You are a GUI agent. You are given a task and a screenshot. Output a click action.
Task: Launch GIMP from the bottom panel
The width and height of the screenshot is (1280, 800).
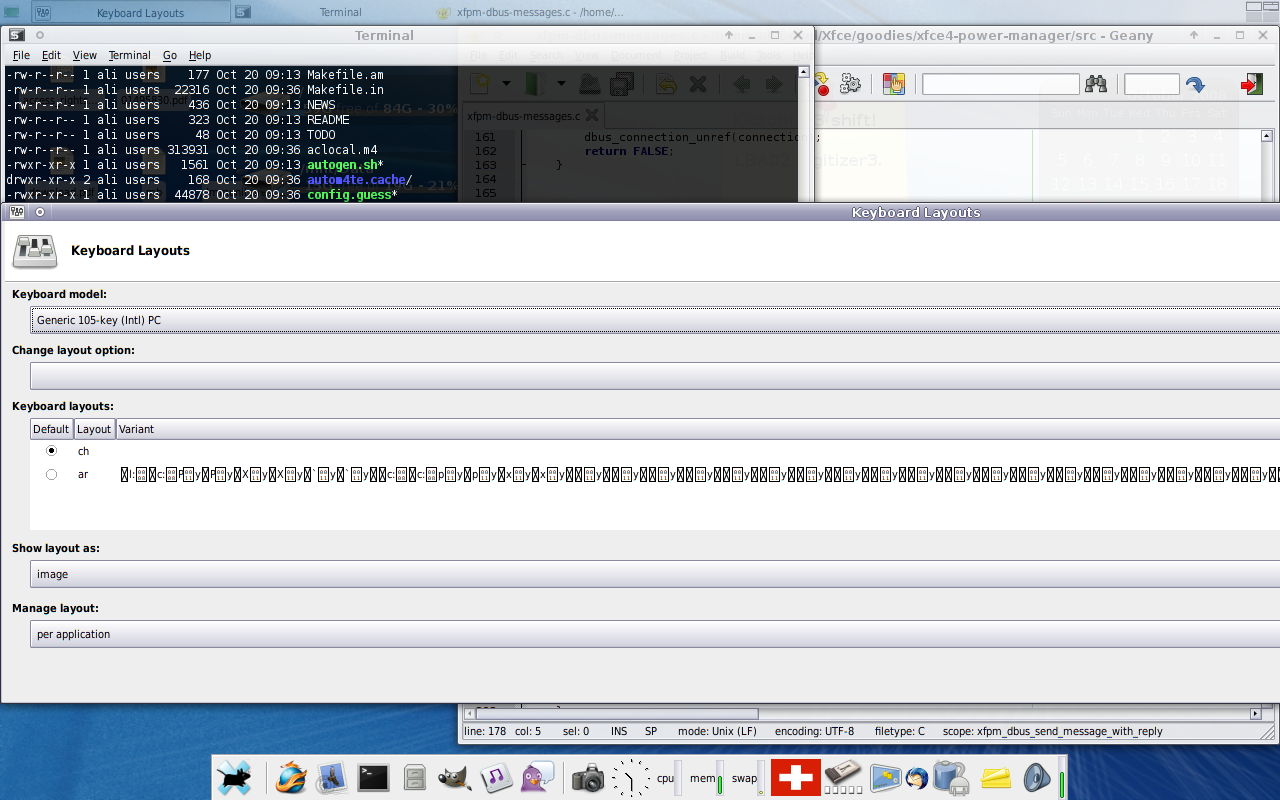tap(455, 777)
